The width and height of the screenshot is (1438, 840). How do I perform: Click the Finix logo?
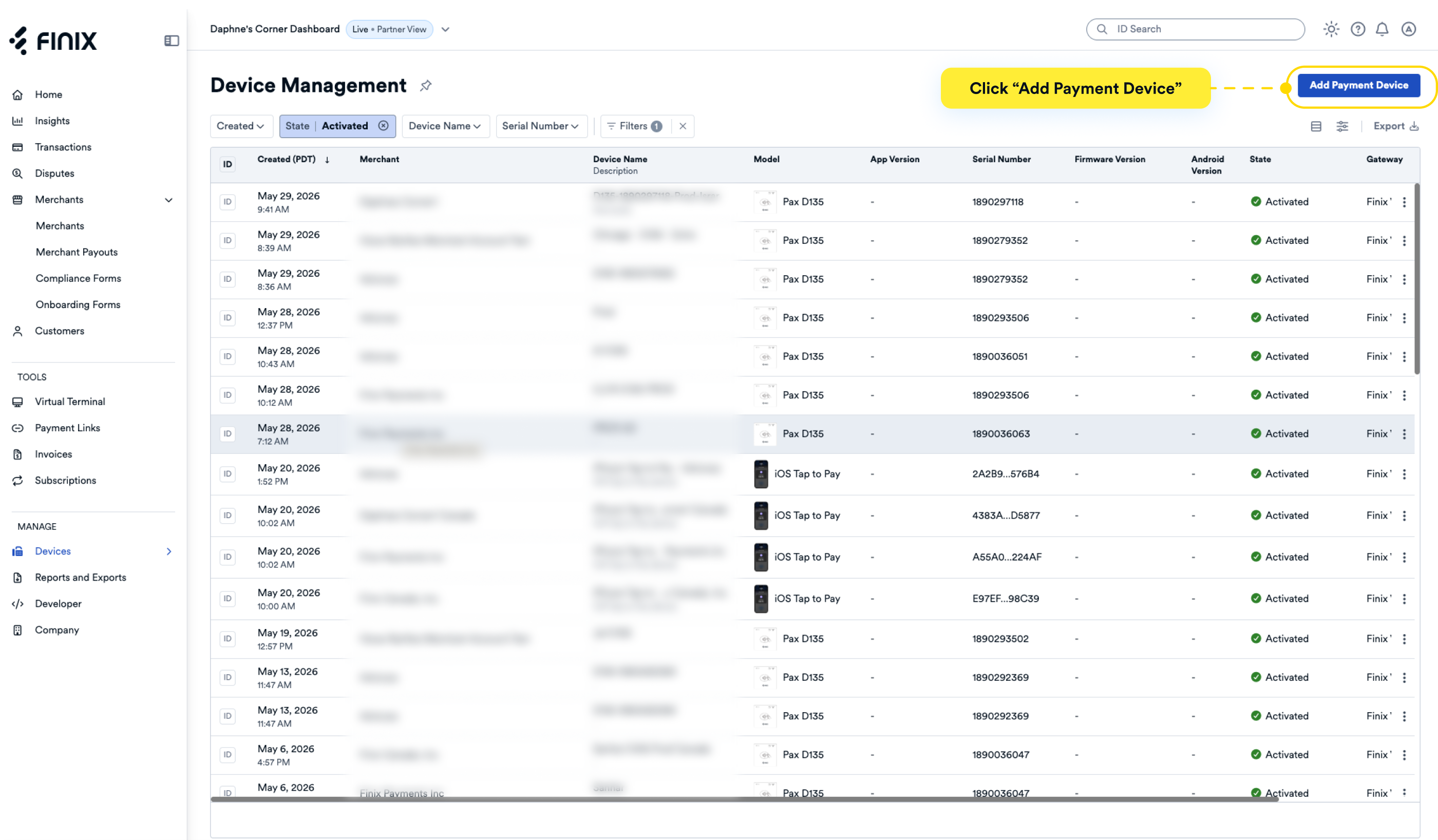pyautogui.click(x=53, y=41)
